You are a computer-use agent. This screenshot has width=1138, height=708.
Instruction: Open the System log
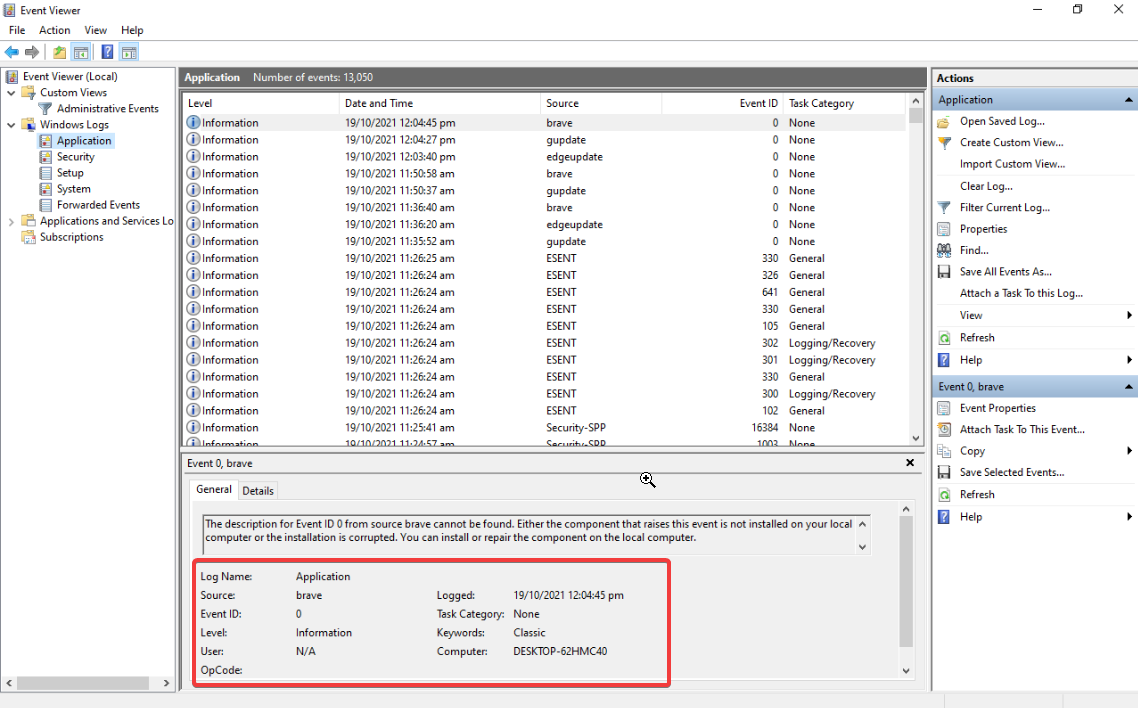click(73, 189)
